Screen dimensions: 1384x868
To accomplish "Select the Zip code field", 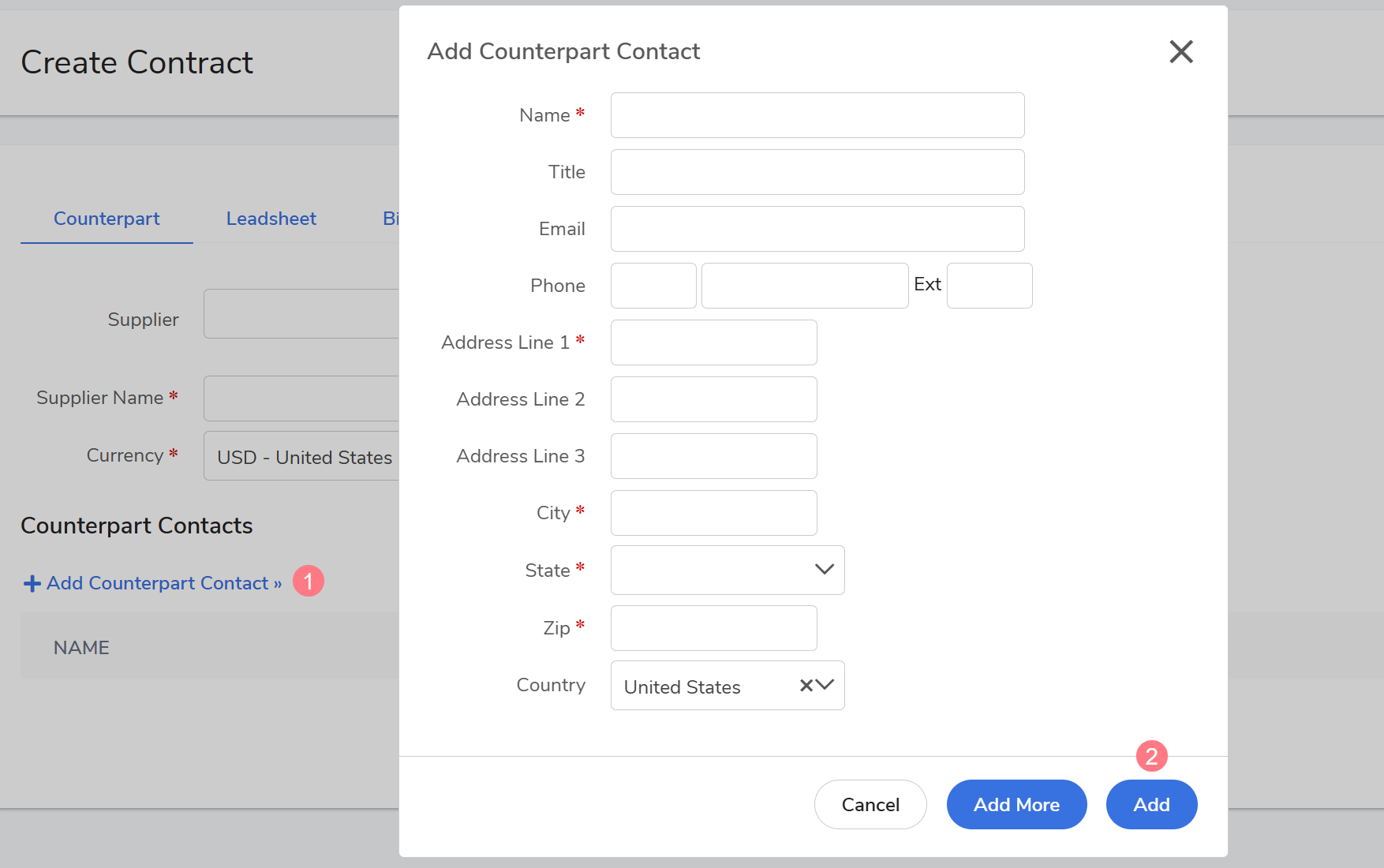I will pyautogui.click(x=713, y=628).
